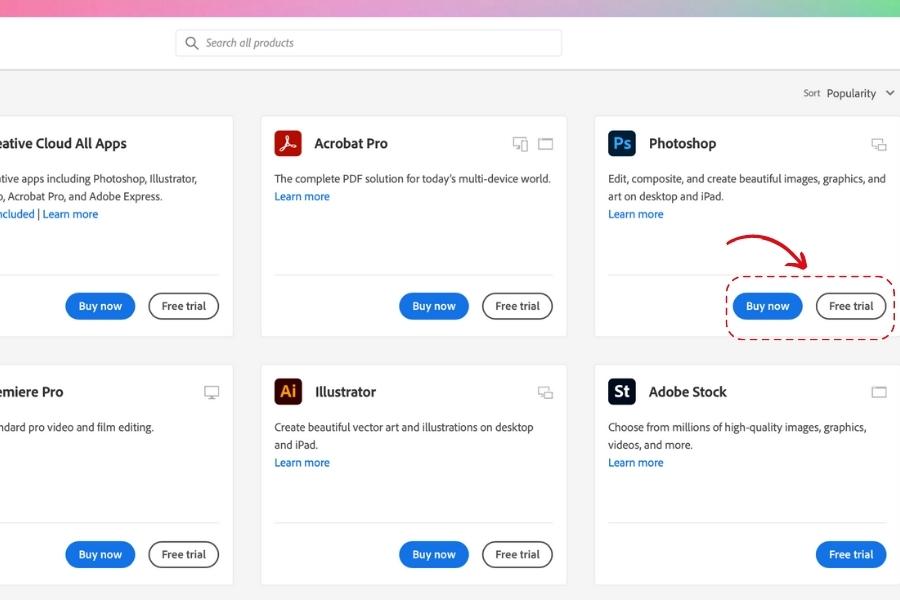Click the multi-device icon on the Photoshop card

point(879,143)
